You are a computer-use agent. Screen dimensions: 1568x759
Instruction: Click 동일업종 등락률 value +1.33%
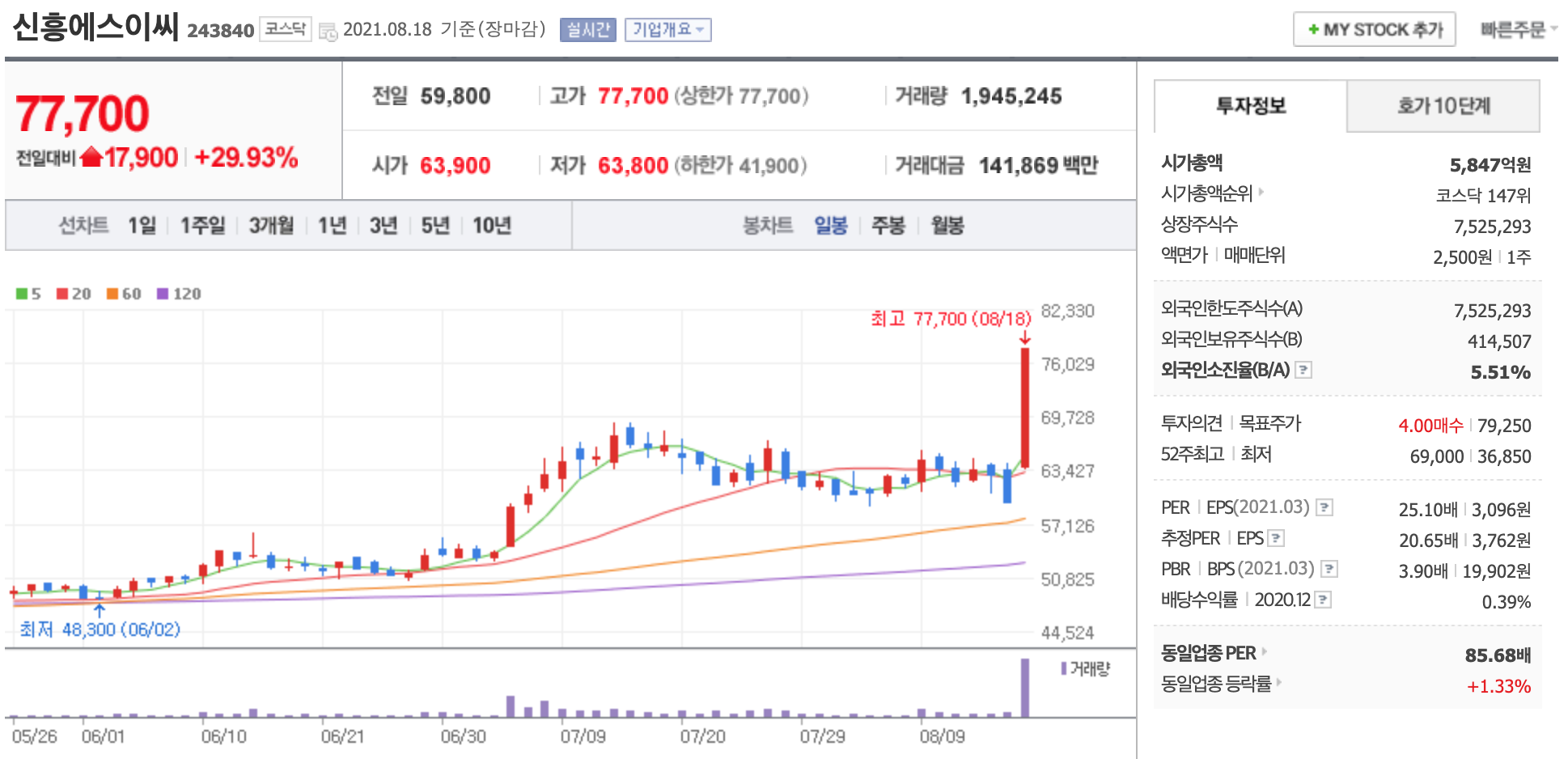(x=1499, y=686)
